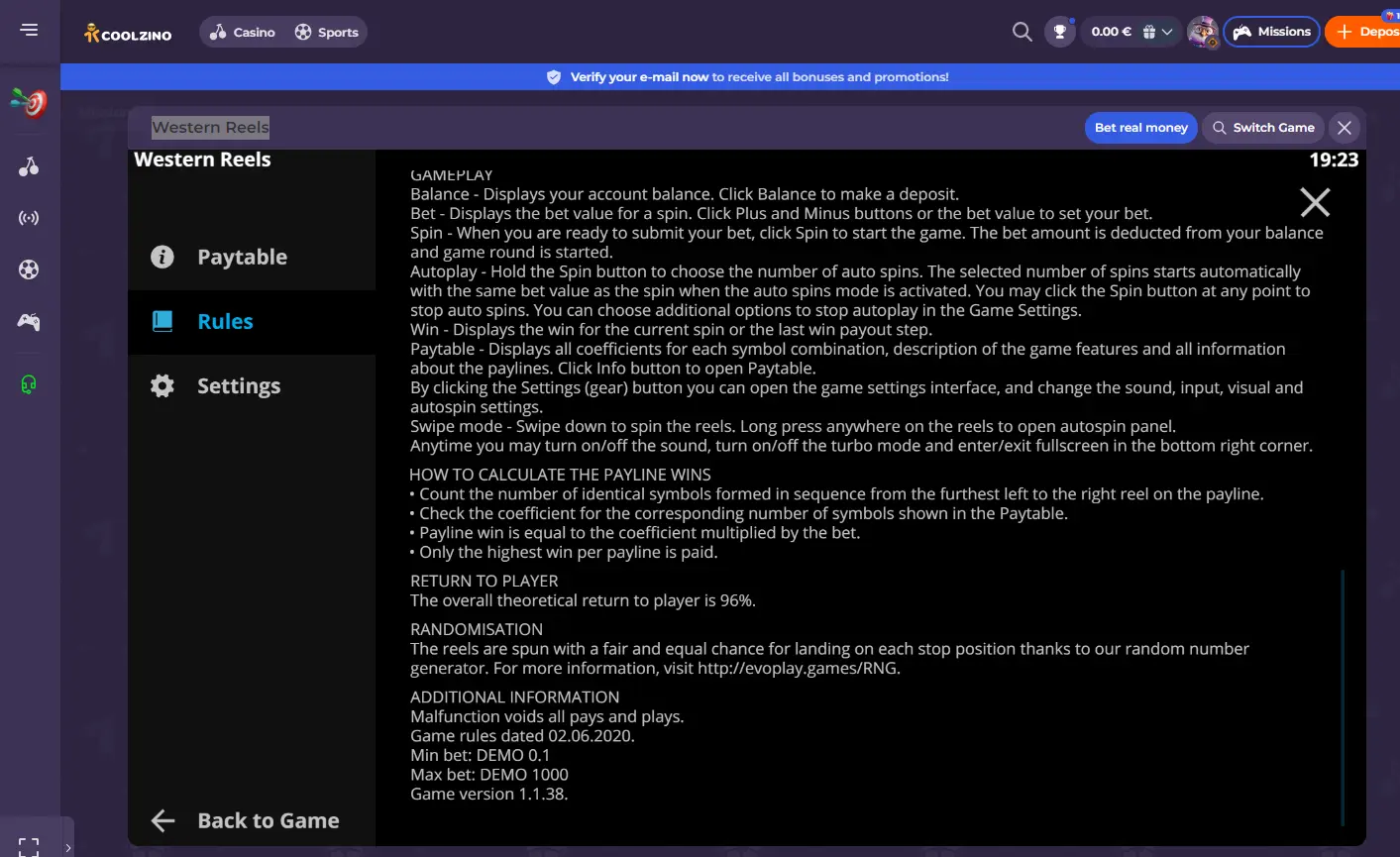The width and height of the screenshot is (1400, 857).
Task: Open the gift bonuses icon
Action: pyautogui.click(x=1149, y=32)
